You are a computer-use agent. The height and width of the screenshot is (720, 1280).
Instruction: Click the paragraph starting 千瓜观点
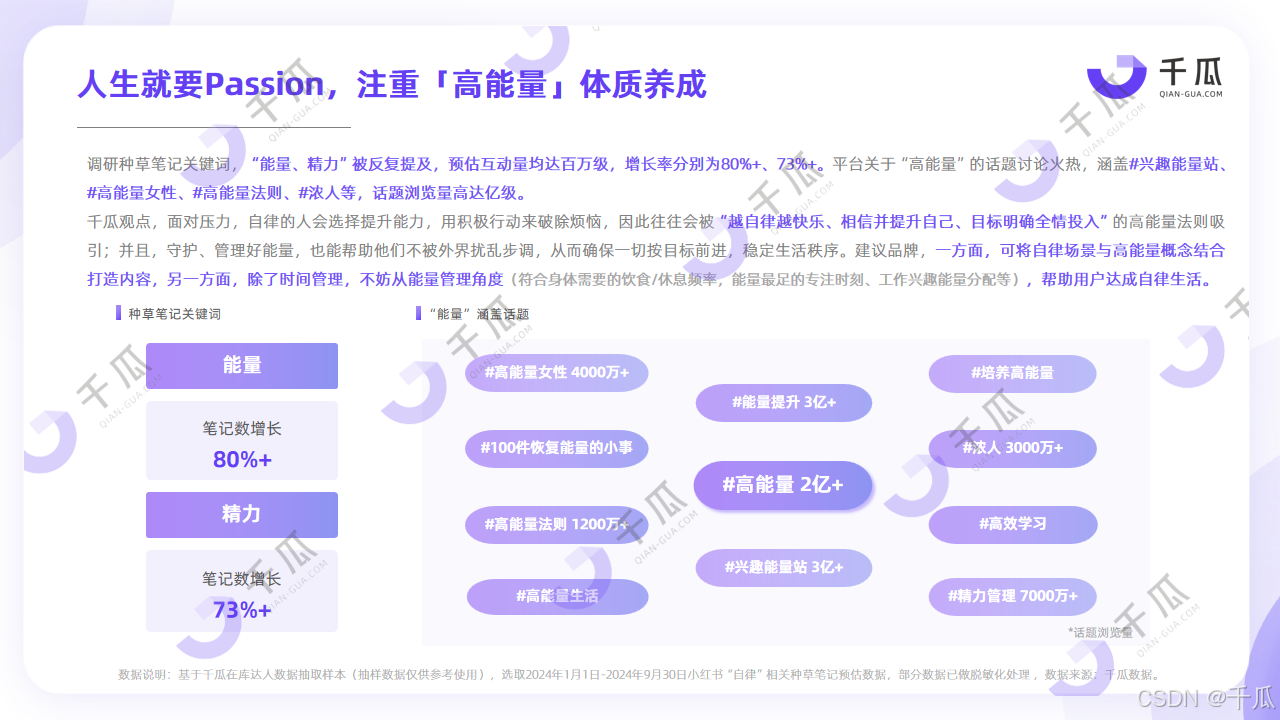pyautogui.click(x=657, y=250)
